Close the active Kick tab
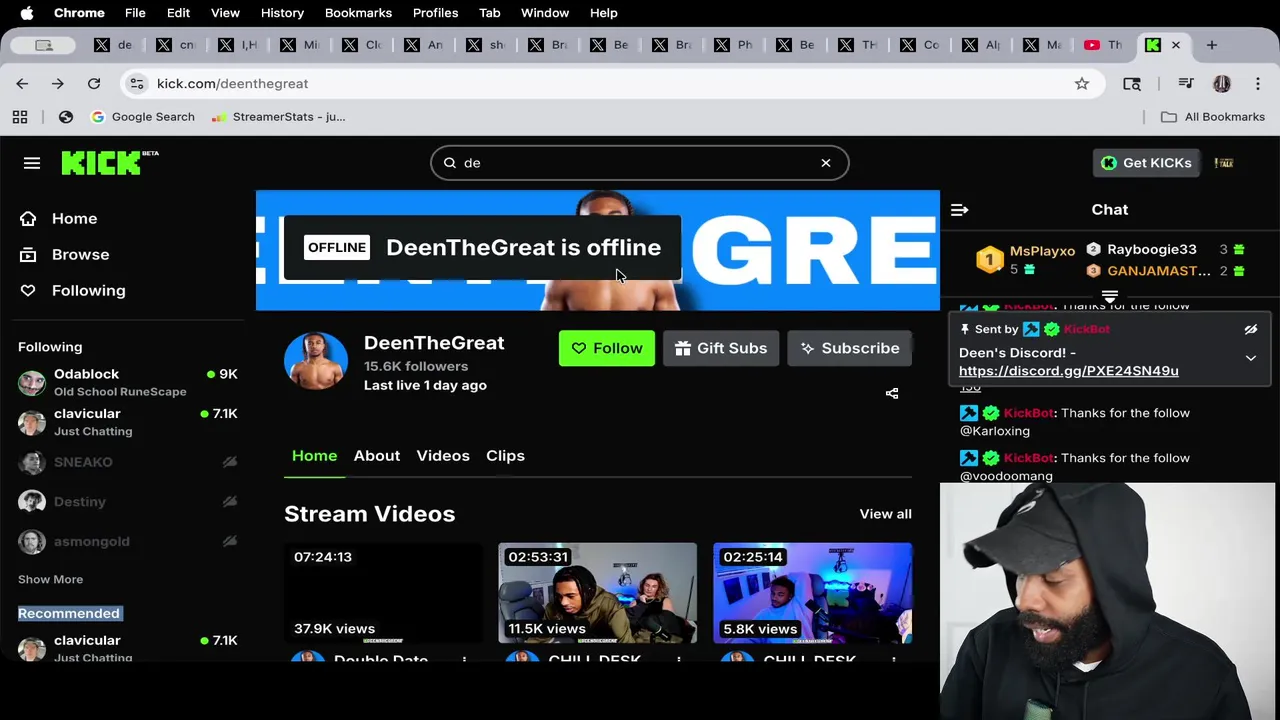This screenshot has height=720, width=1280. click(1176, 45)
